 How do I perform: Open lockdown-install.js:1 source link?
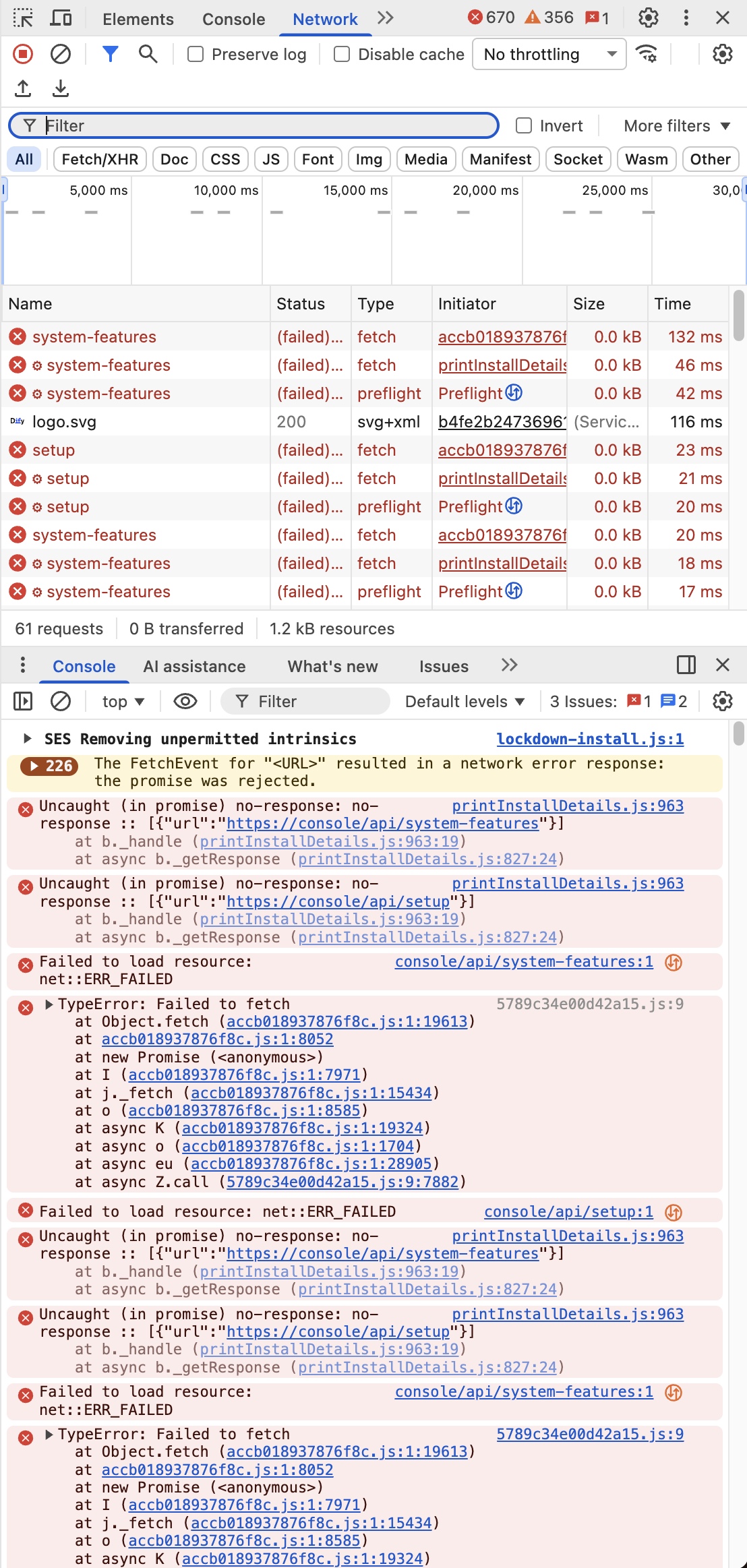[590, 739]
